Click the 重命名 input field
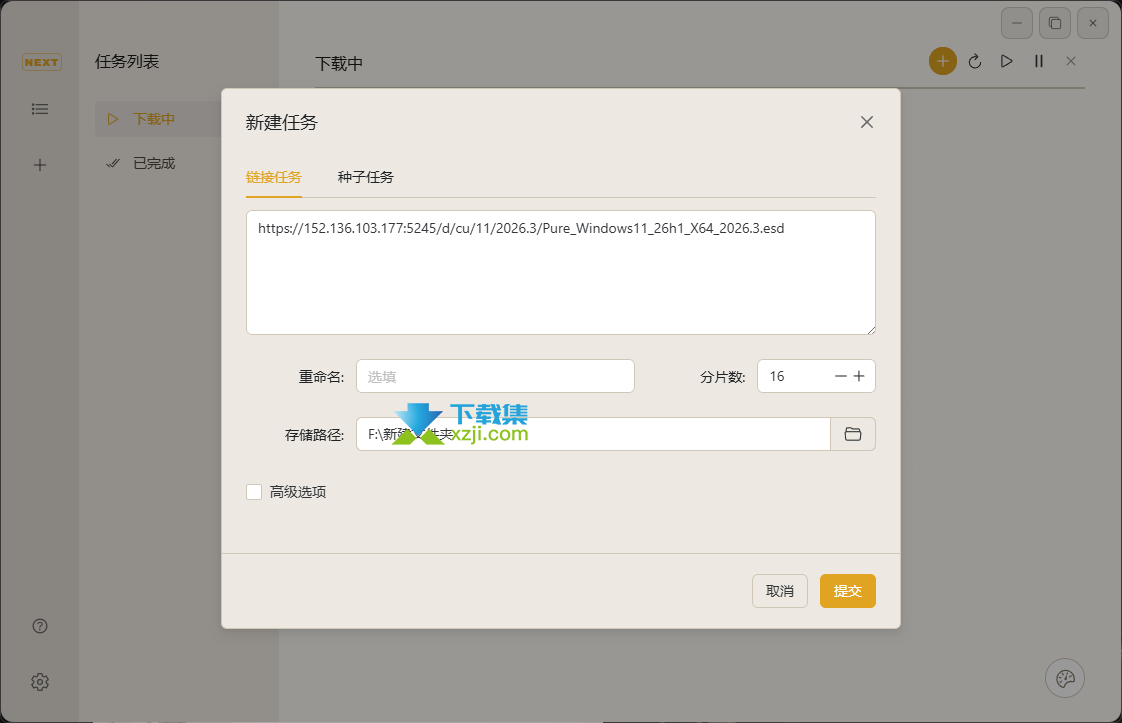 tap(495, 376)
